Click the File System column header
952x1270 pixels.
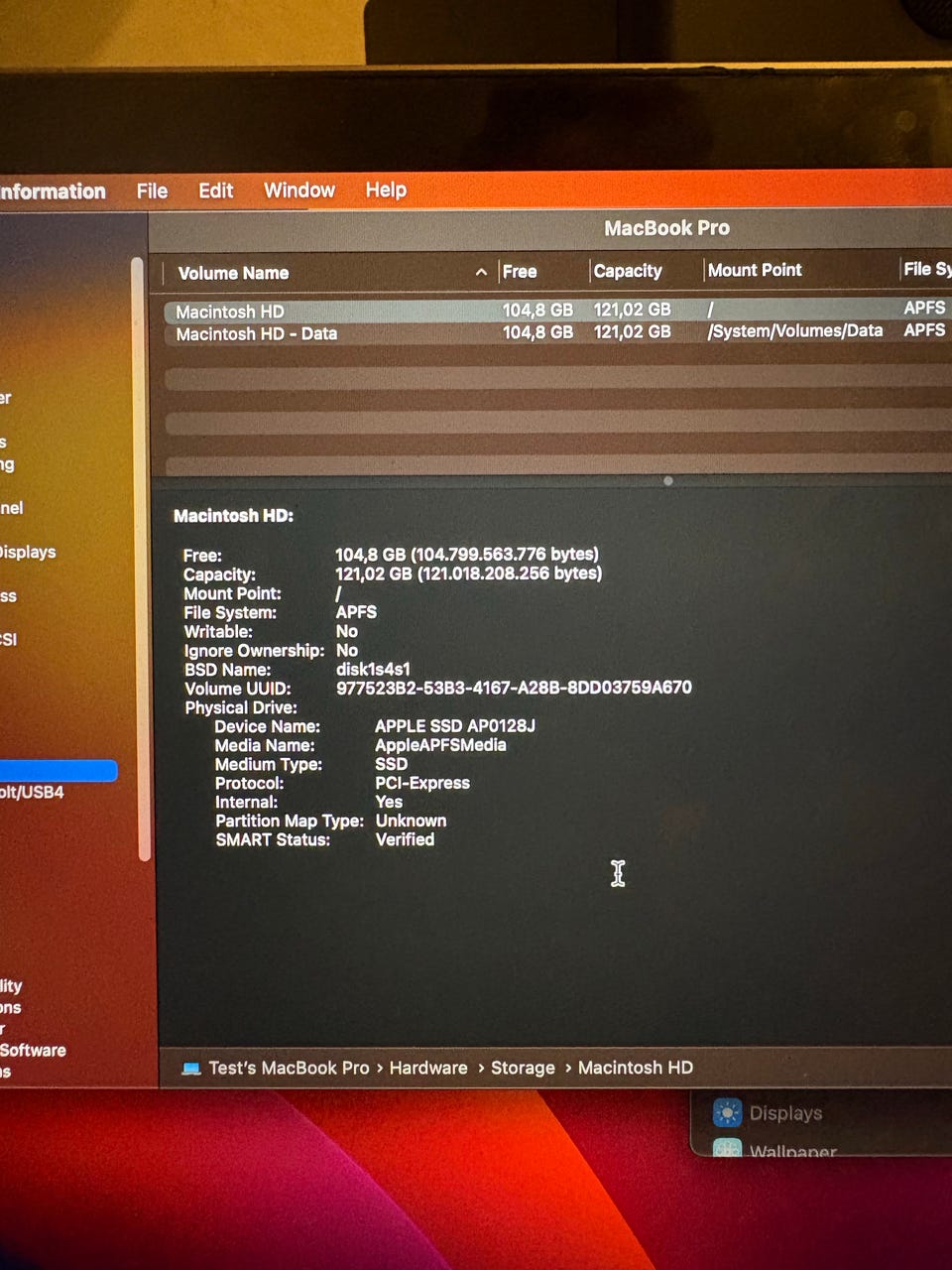click(x=926, y=269)
